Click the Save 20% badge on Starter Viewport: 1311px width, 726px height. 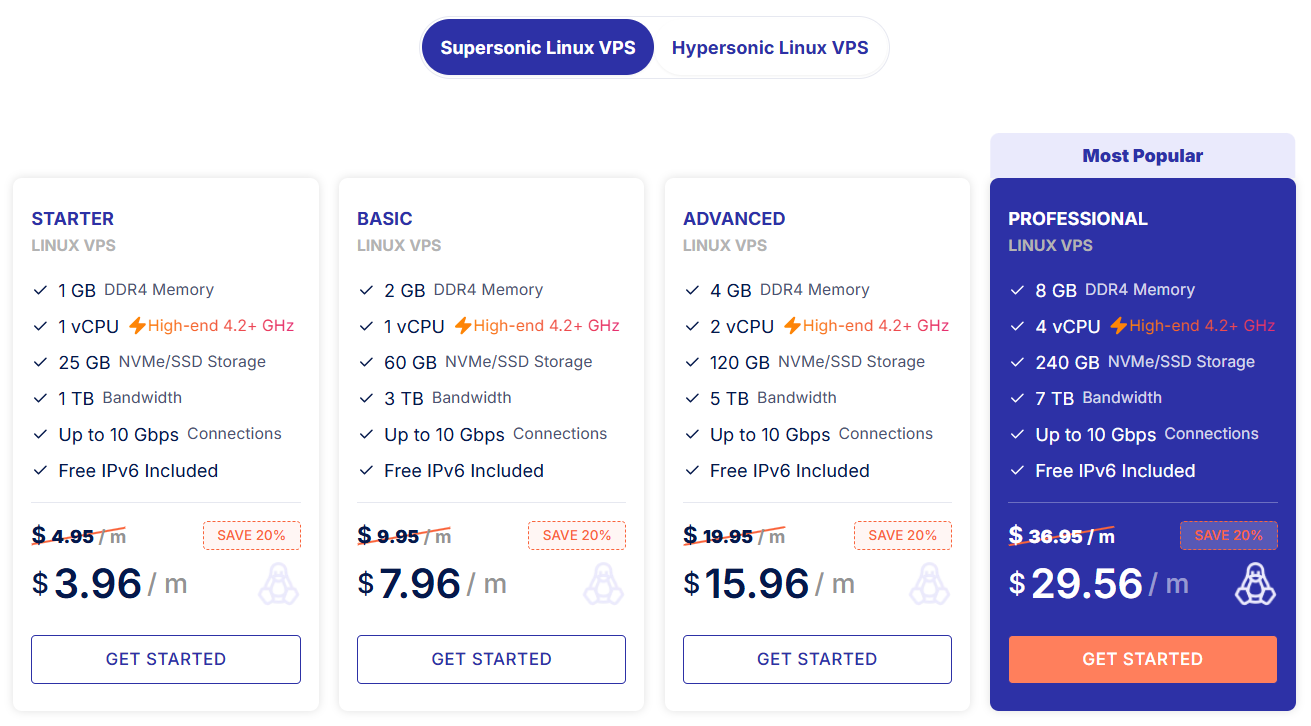pos(251,535)
